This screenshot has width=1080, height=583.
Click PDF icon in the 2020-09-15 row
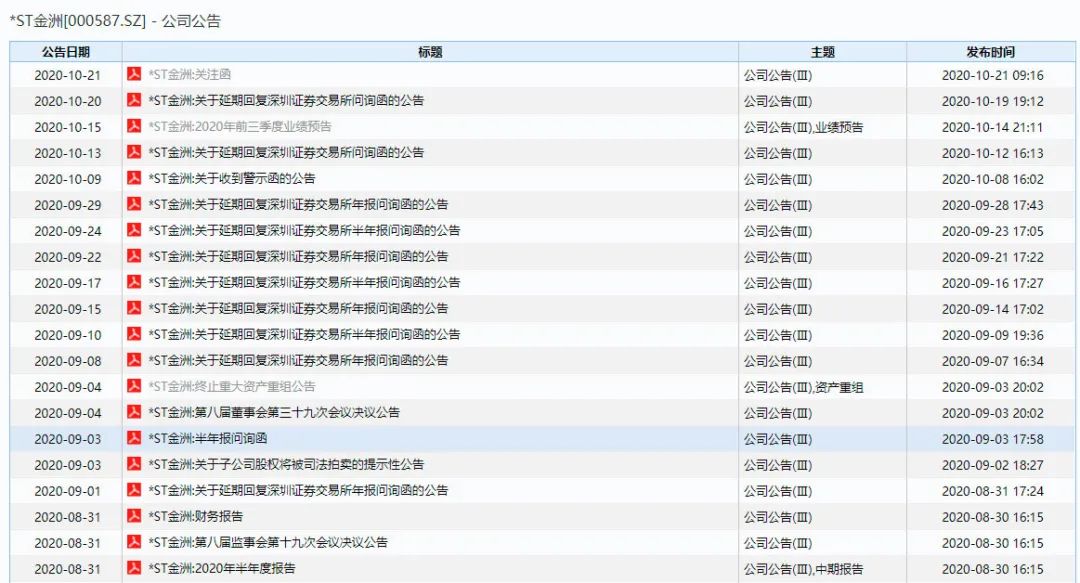pos(134,307)
